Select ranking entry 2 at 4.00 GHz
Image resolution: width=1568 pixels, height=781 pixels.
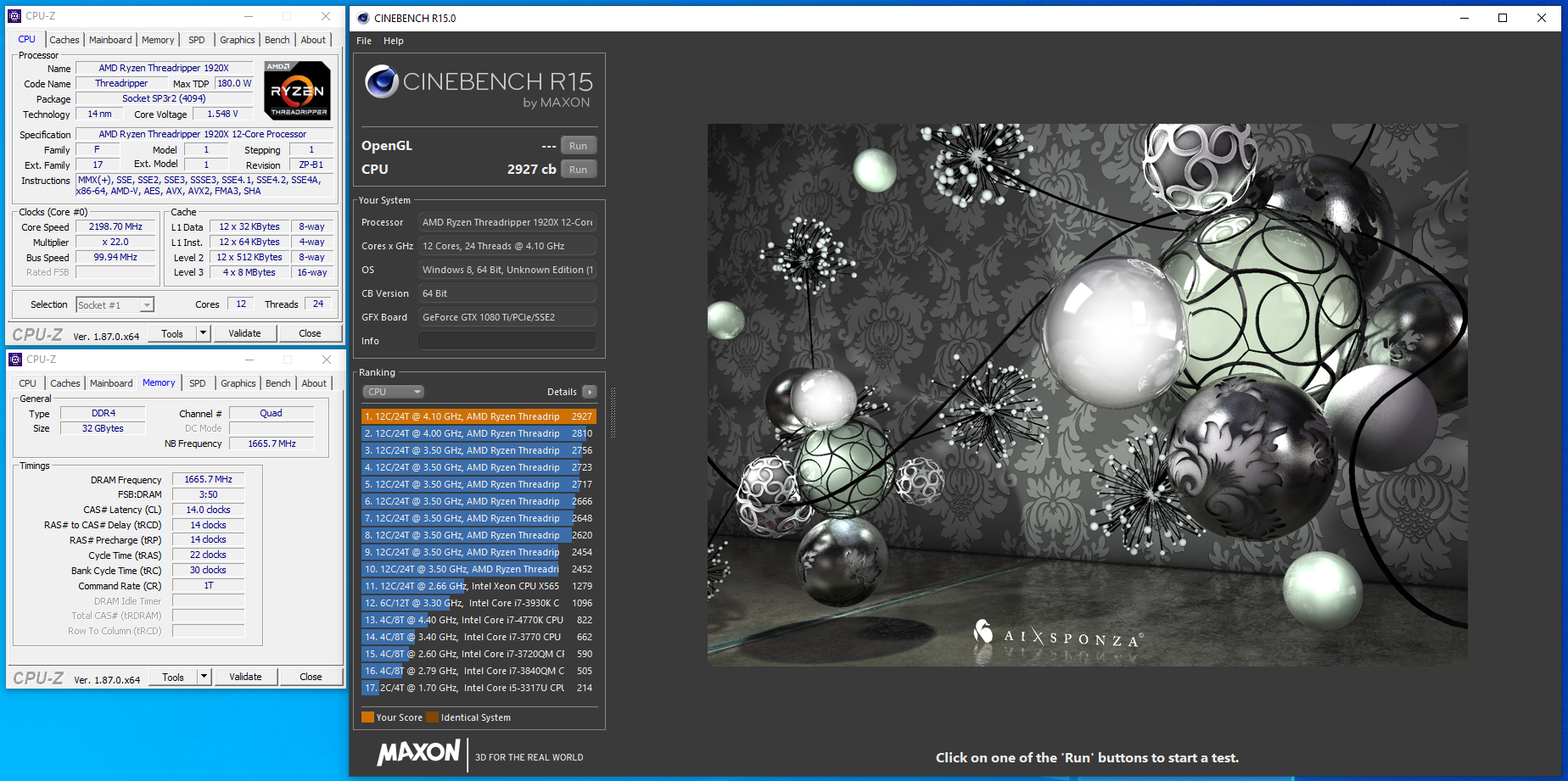479,433
